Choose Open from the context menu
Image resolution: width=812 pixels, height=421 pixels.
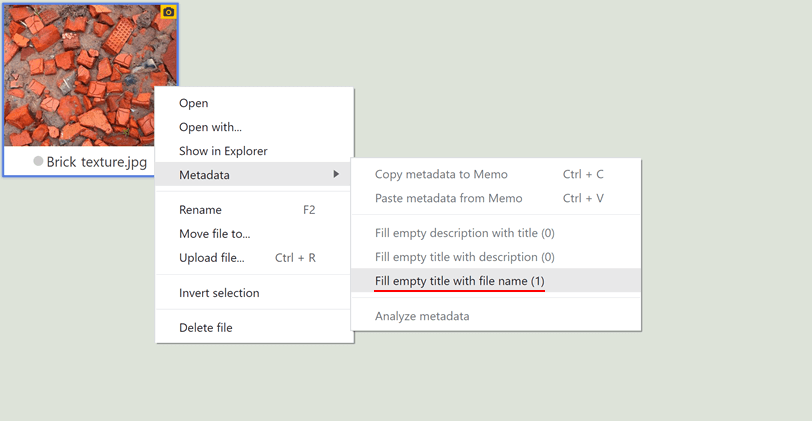click(254, 103)
